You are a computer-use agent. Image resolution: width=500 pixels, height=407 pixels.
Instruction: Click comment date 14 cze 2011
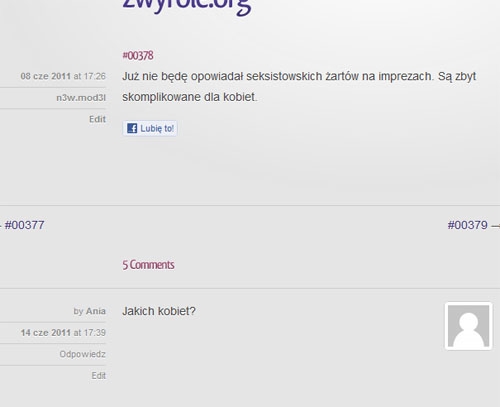(x=46, y=333)
